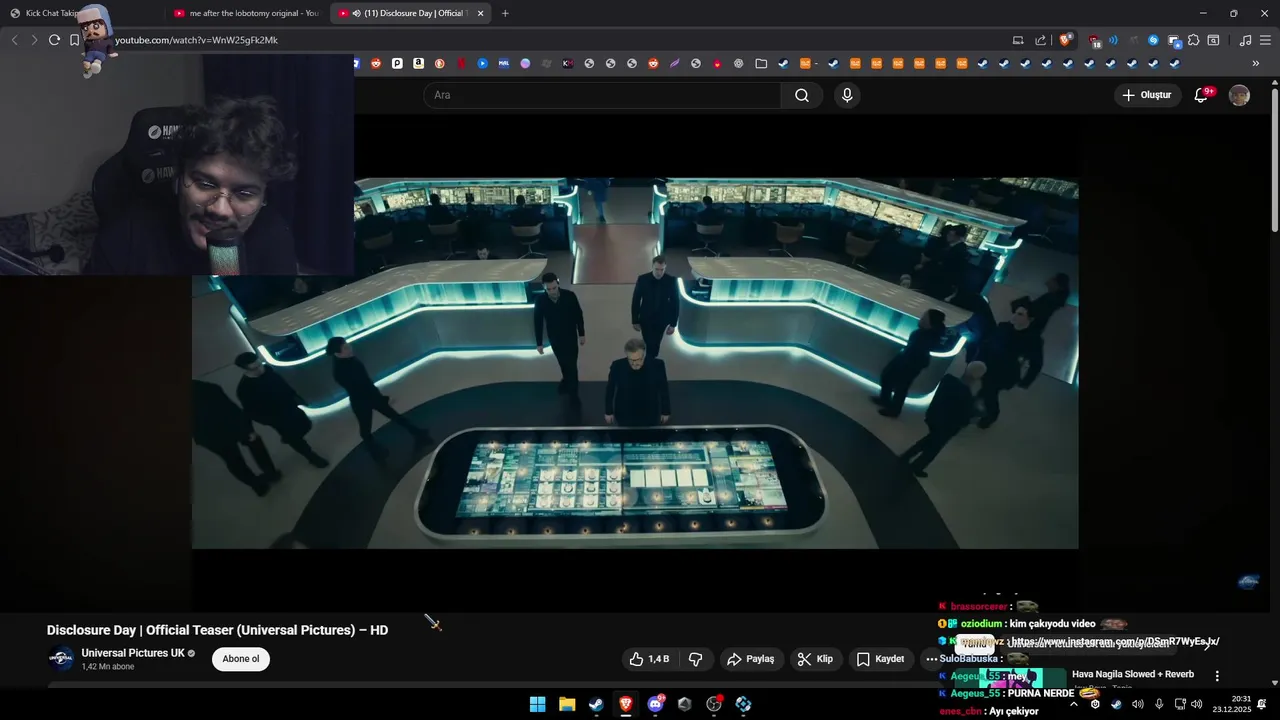
Task: Open the three-dot more actions button
Action: click(x=931, y=659)
